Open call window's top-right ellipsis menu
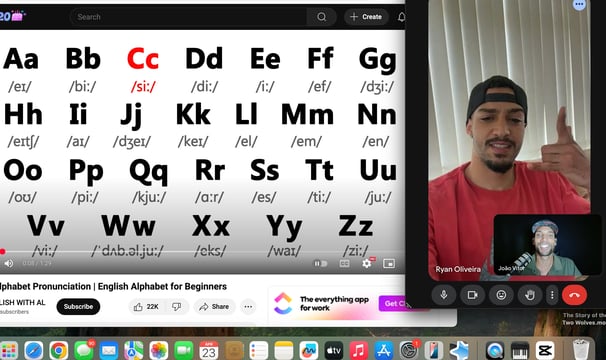Image resolution: width=606 pixels, height=360 pixels. (579, 5)
